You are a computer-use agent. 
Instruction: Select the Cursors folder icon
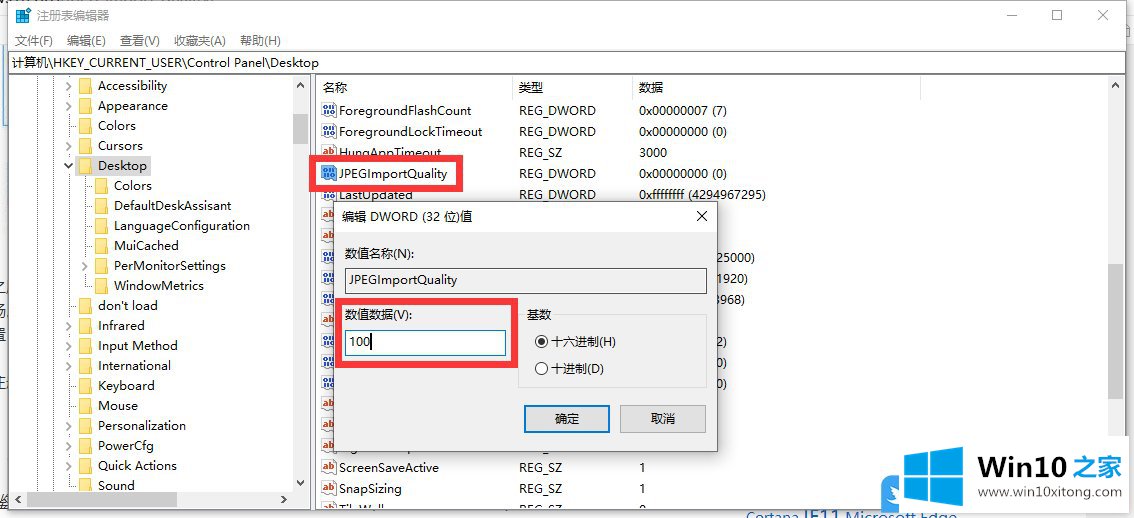coord(85,146)
